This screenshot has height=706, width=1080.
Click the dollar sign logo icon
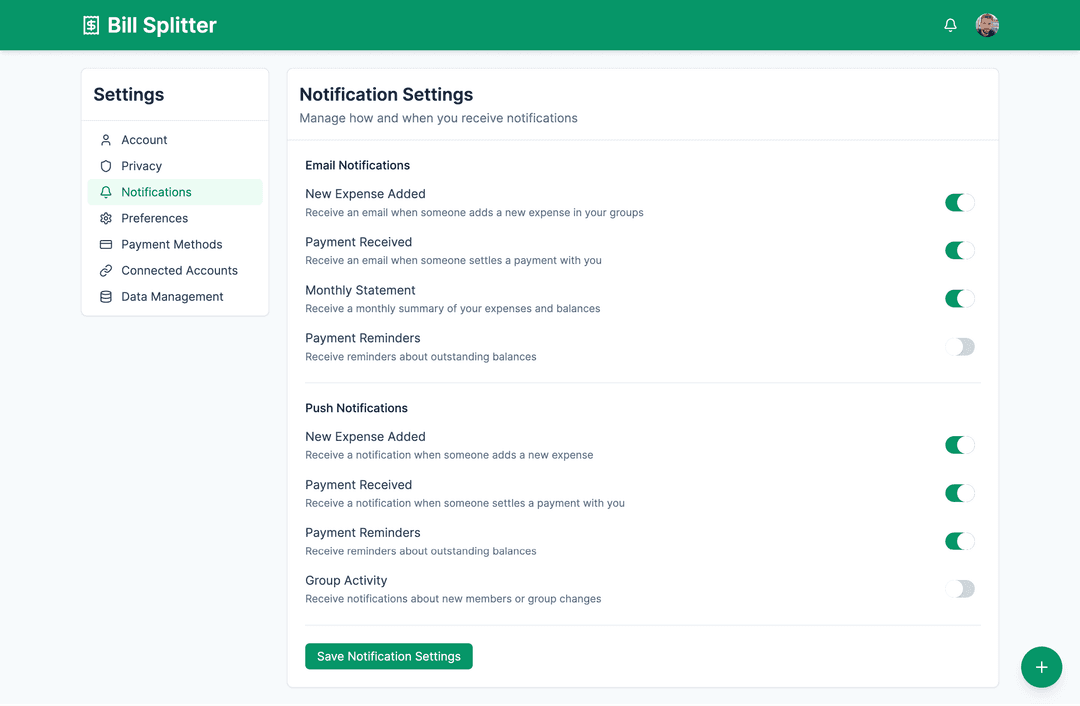(x=90, y=25)
